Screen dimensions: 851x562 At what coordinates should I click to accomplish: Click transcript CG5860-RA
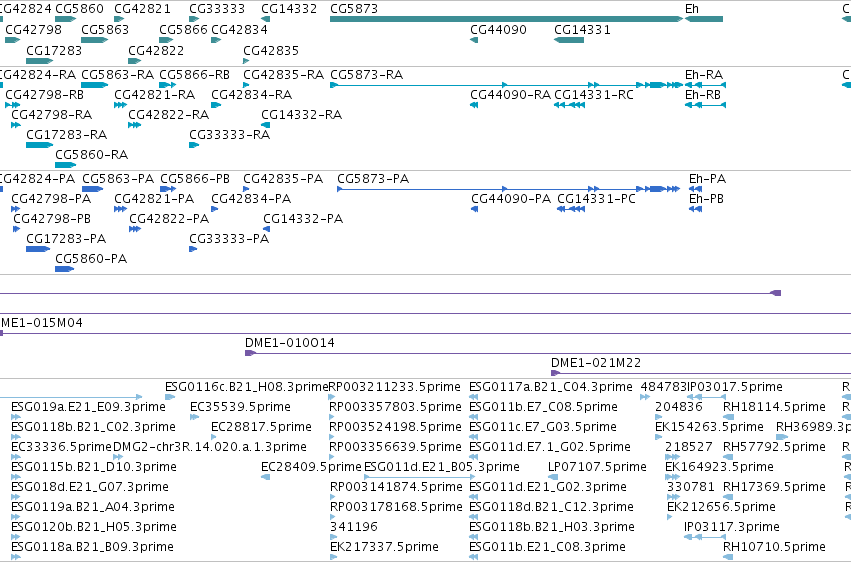(92, 155)
